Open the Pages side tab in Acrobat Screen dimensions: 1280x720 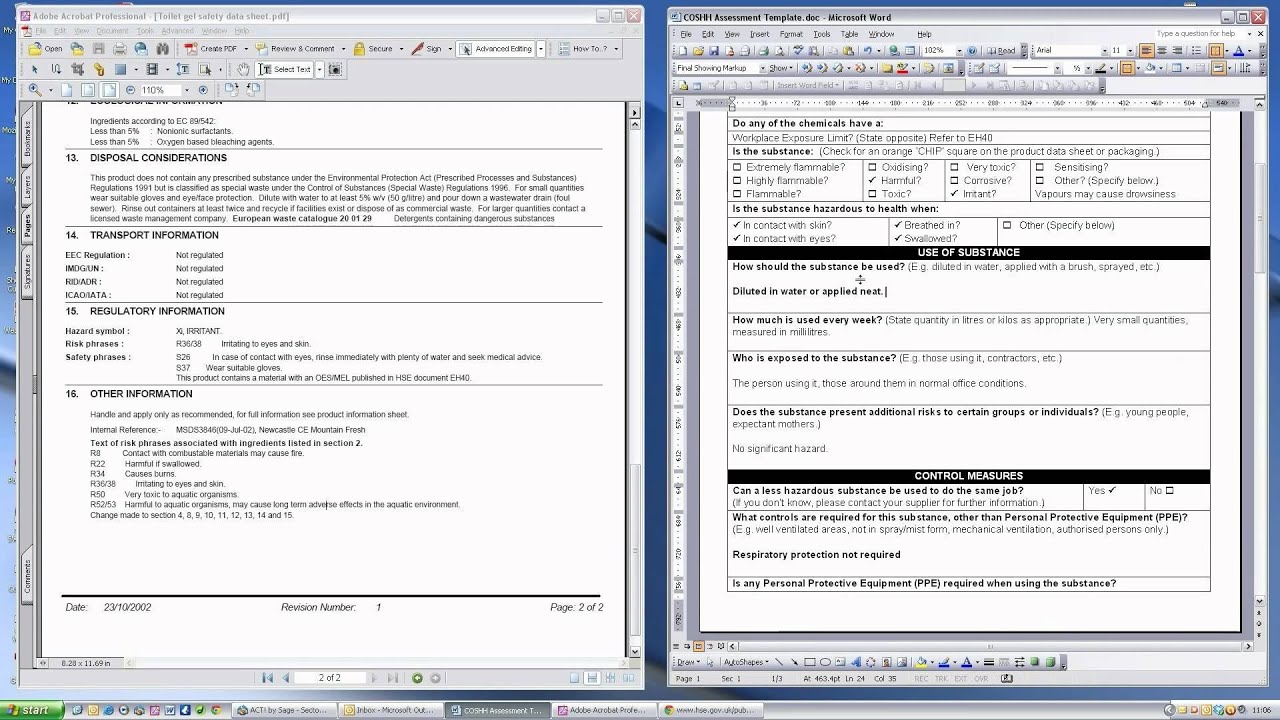click(27, 226)
